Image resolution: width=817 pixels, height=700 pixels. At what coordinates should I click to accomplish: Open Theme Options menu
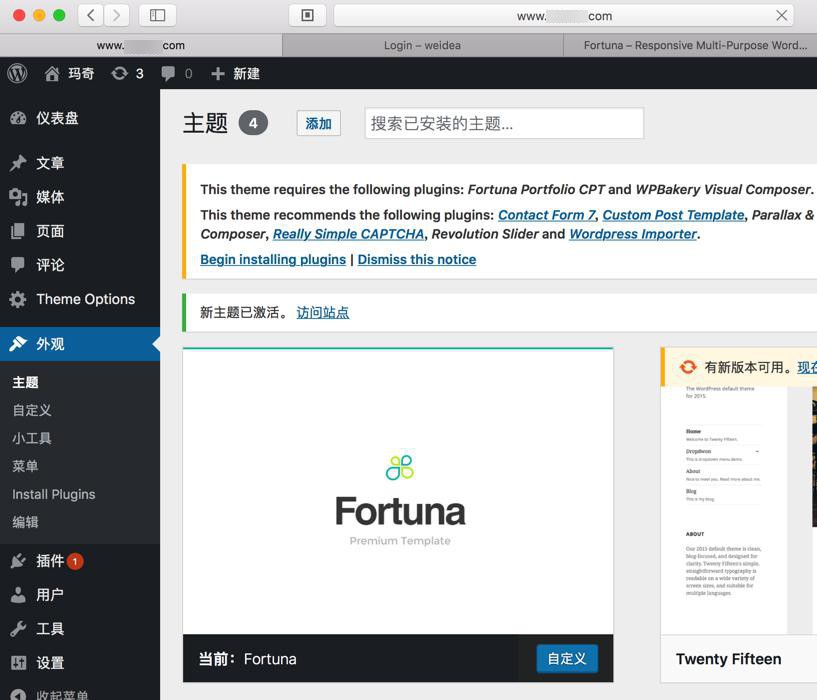[x=80, y=299]
